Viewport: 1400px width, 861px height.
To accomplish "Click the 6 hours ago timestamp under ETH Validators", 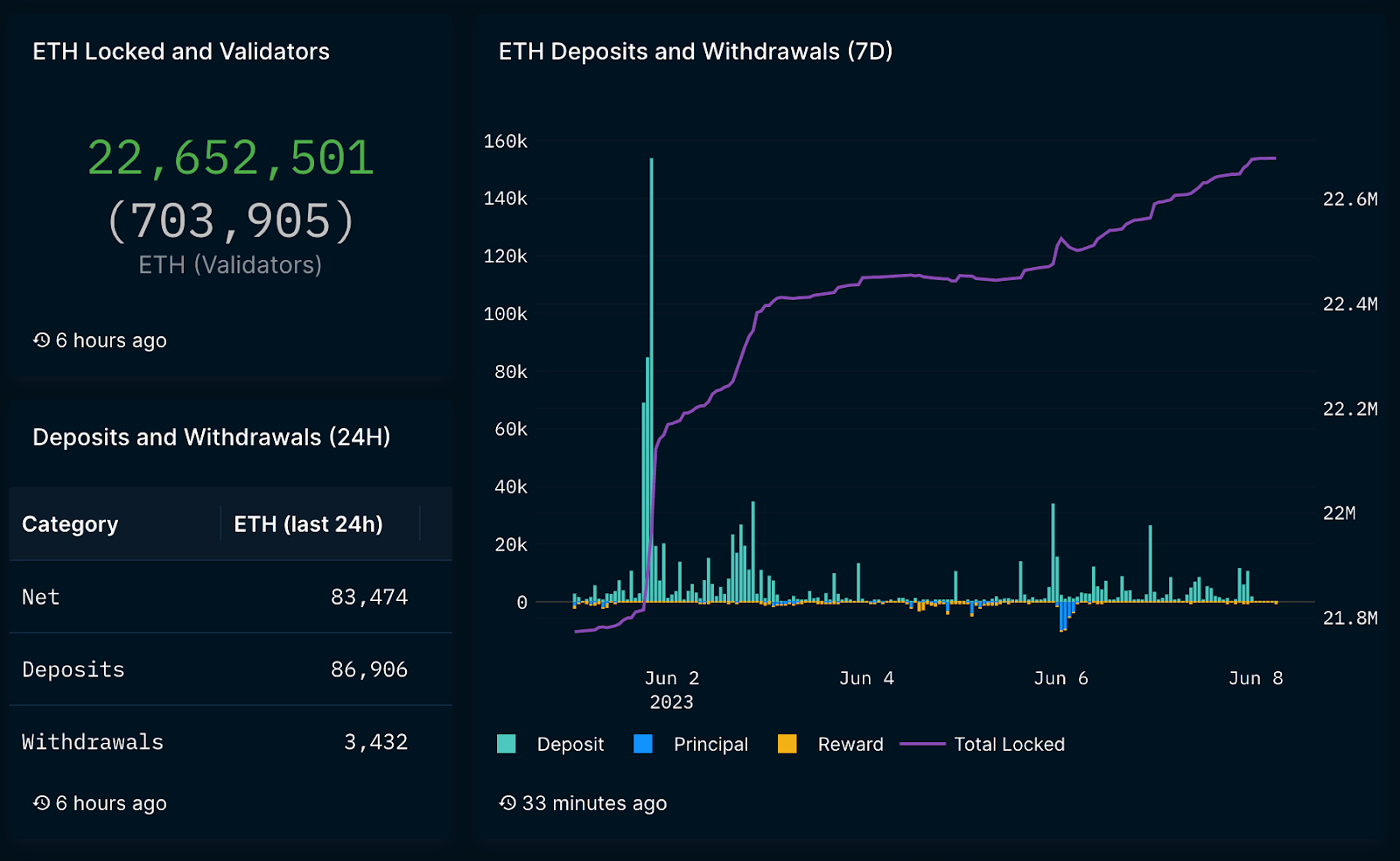I will click(111, 340).
